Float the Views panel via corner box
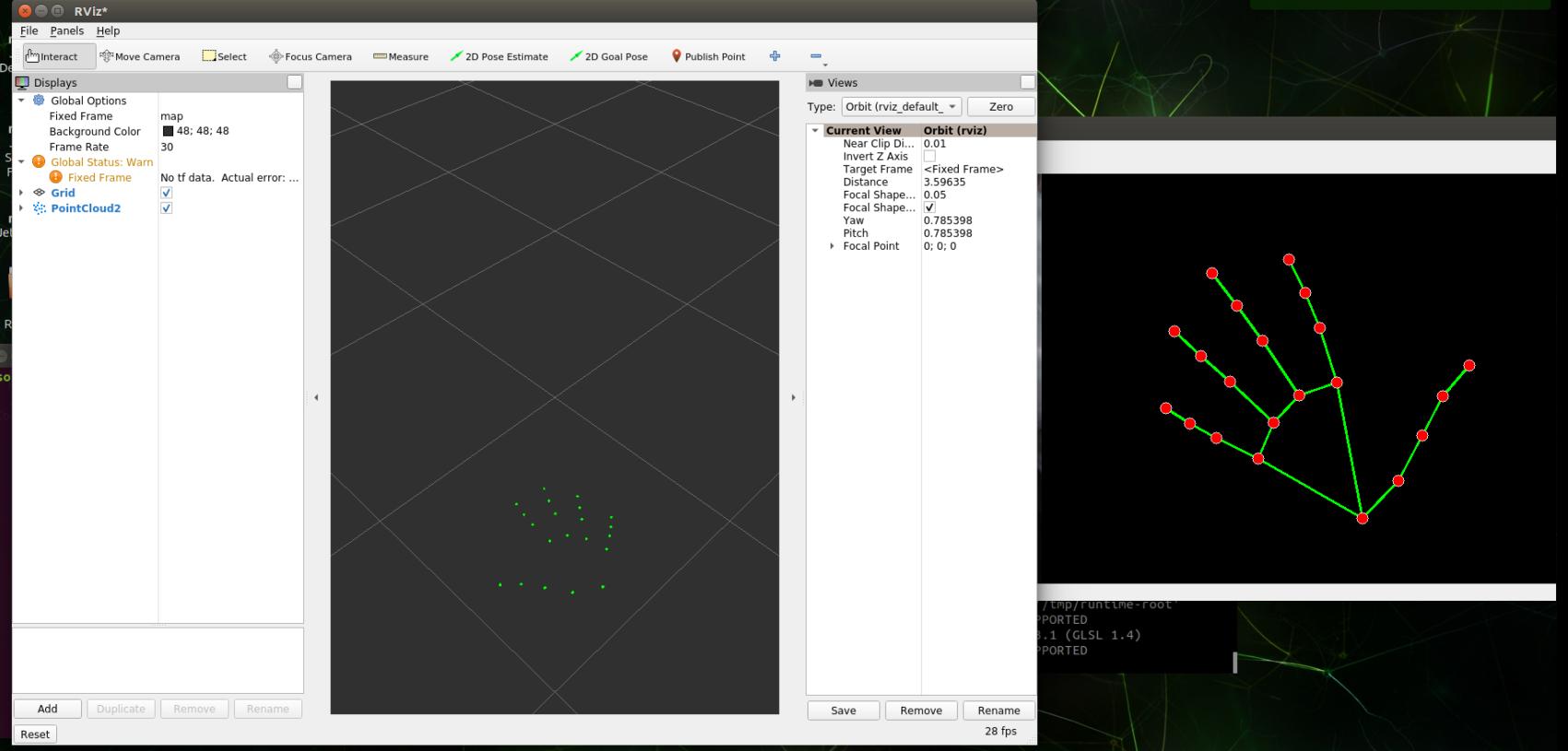Viewport: 1568px width, 751px height. (1028, 82)
